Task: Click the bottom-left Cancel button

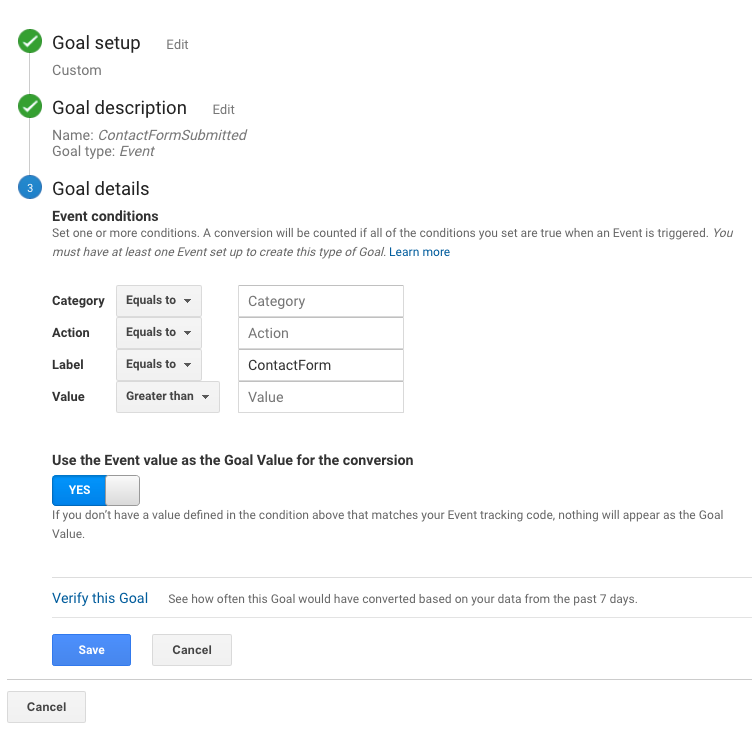Action: (47, 707)
